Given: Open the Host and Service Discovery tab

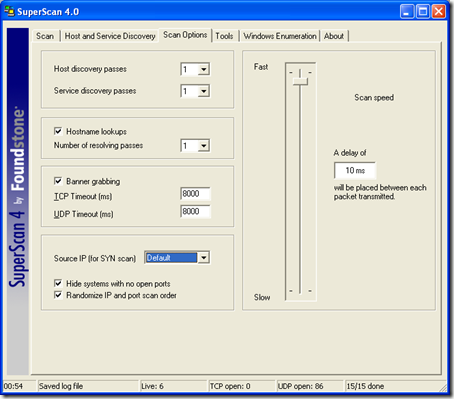Looking at the screenshot, I should coord(110,36).
